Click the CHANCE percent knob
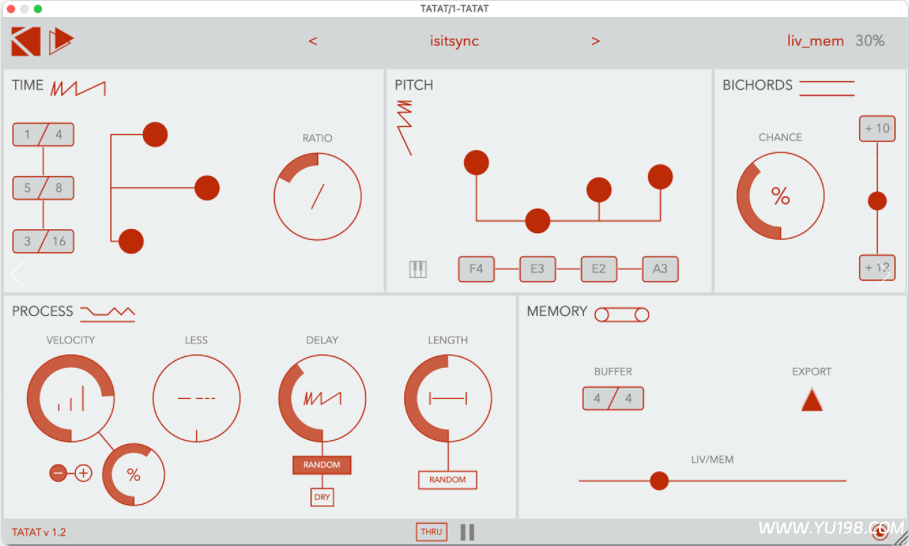Viewport: 909px width, 546px height. click(780, 196)
